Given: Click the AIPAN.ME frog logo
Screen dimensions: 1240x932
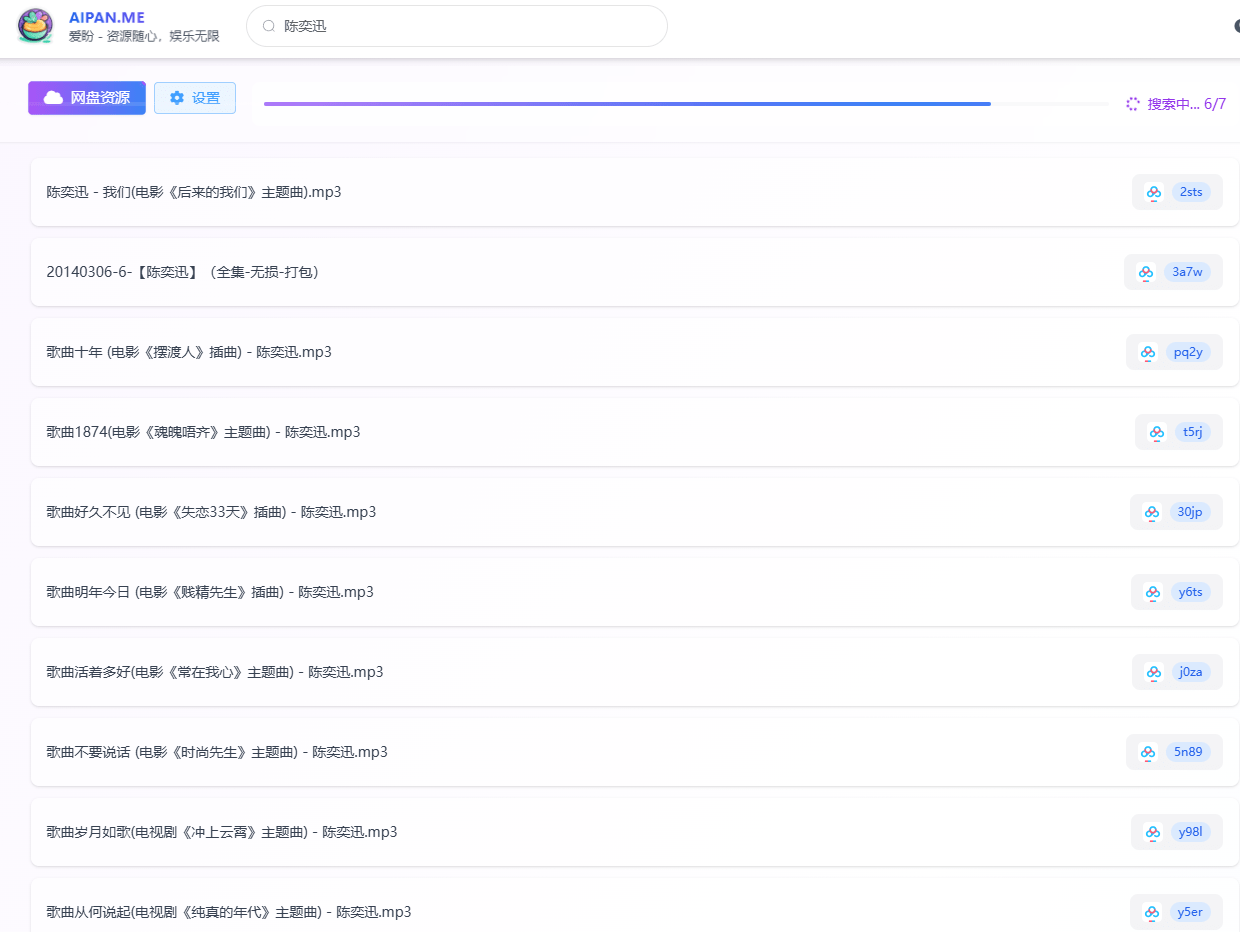Looking at the screenshot, I should (x=35, y=26).
